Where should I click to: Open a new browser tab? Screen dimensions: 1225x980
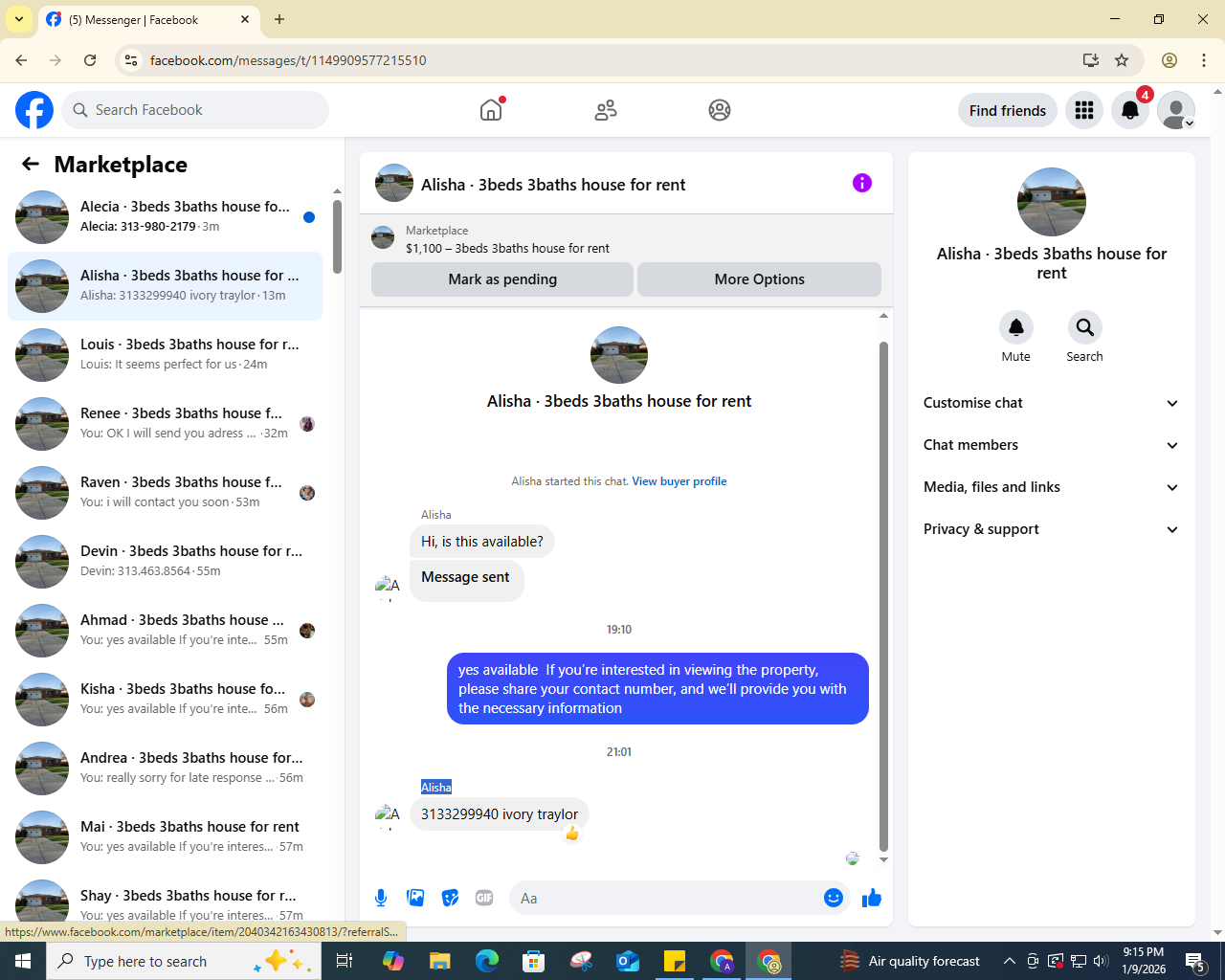coord(279,19)
